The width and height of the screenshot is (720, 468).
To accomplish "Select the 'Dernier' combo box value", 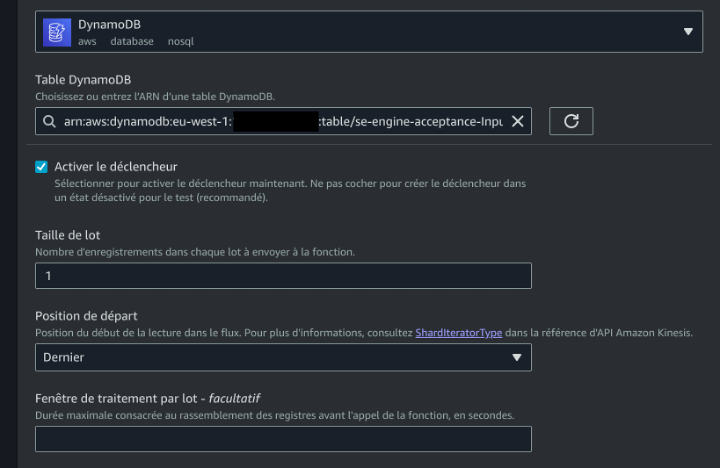I will 283,357.
